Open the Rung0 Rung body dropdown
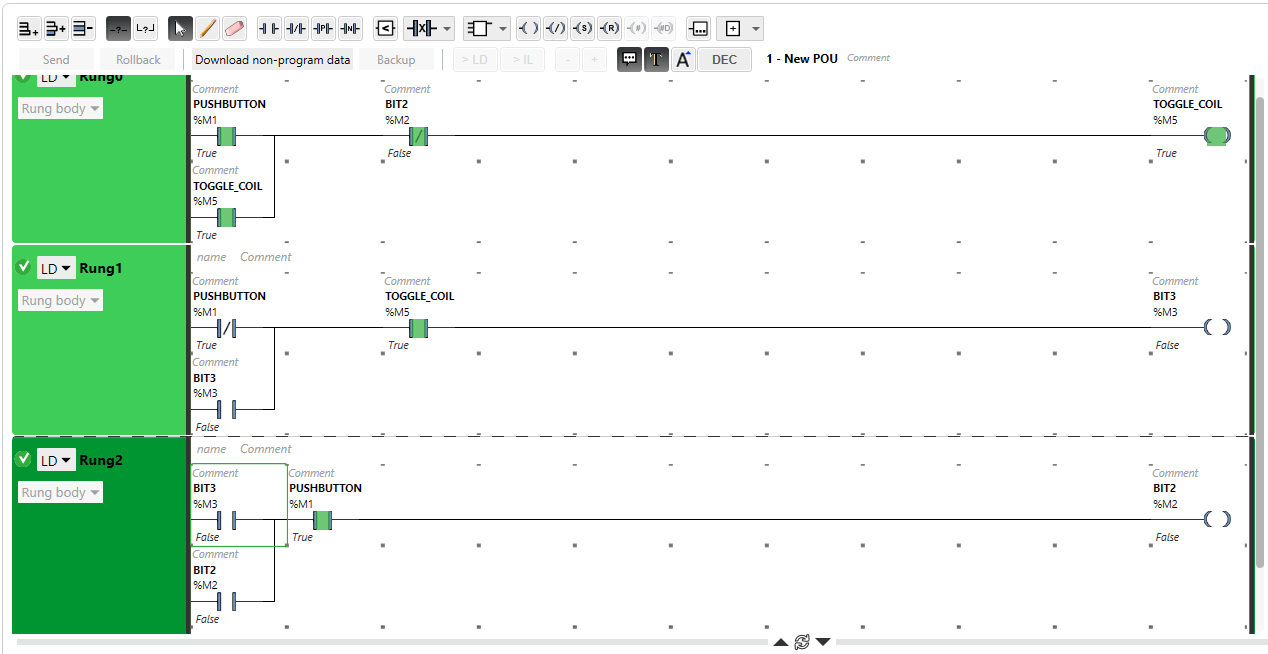 pos(60,108)
